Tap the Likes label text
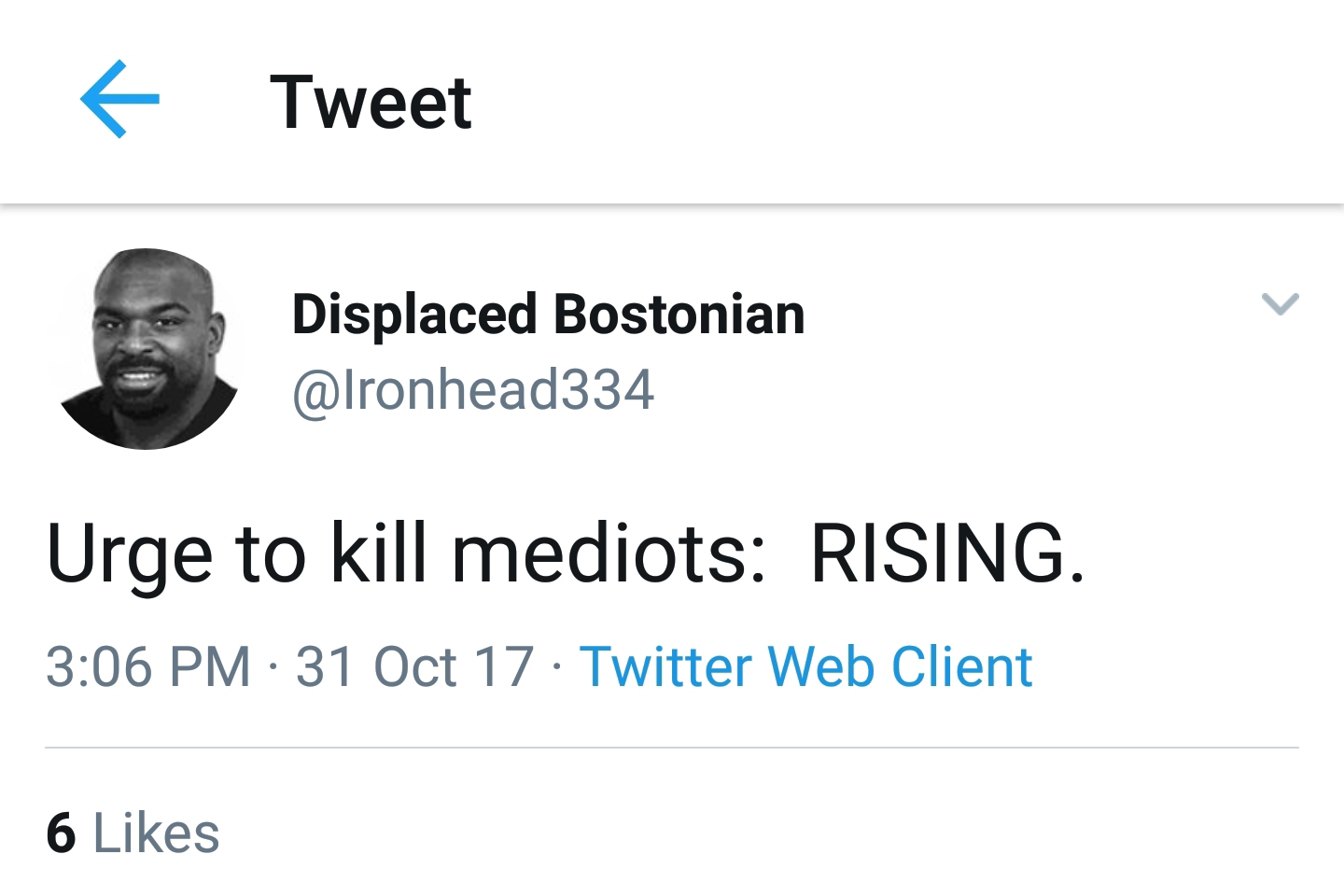1344x896 pixels. pyautogui.click(x=156, y=833)
